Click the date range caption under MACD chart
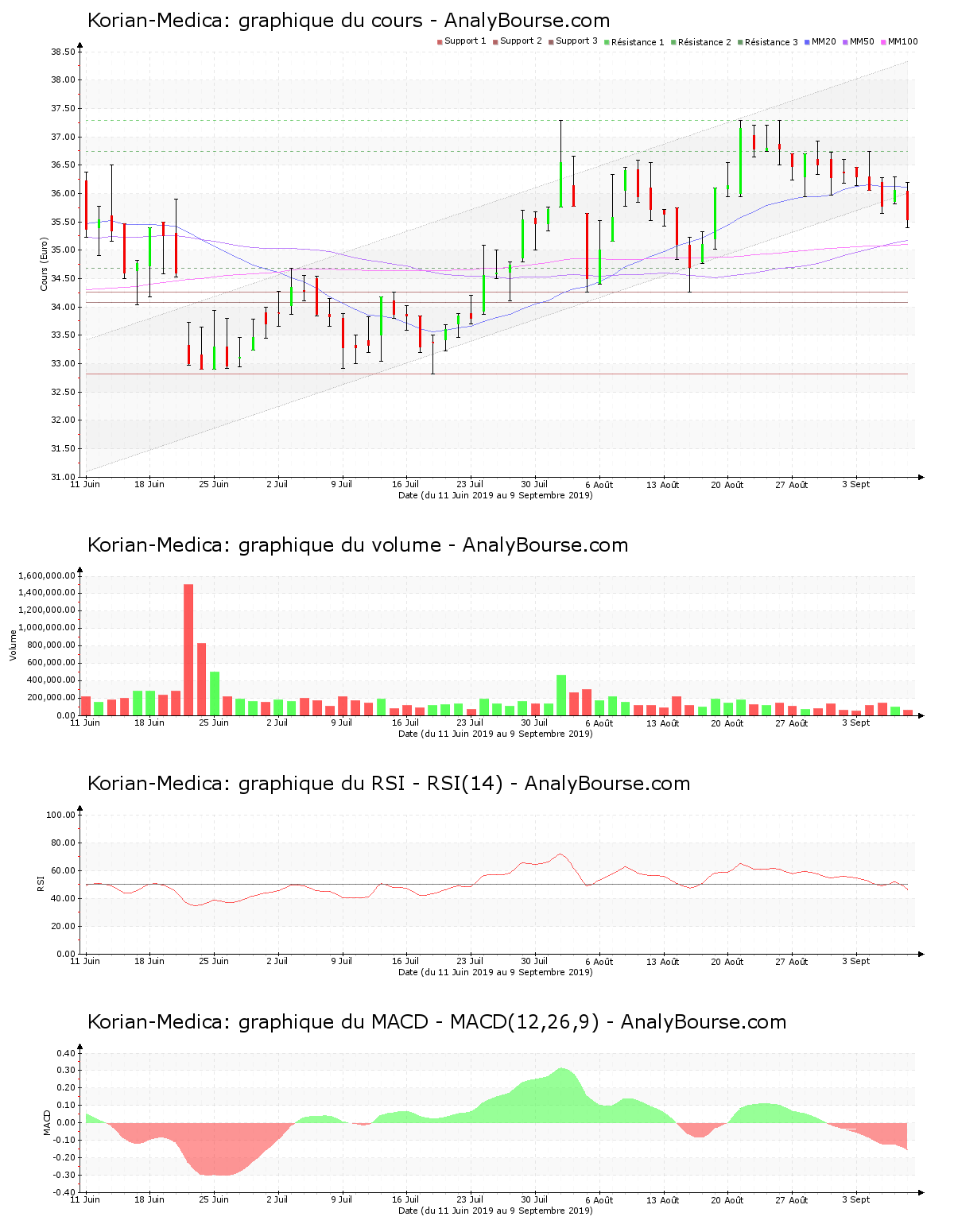This screenshot has height=1232, width=954. [x=495, y=1211]
